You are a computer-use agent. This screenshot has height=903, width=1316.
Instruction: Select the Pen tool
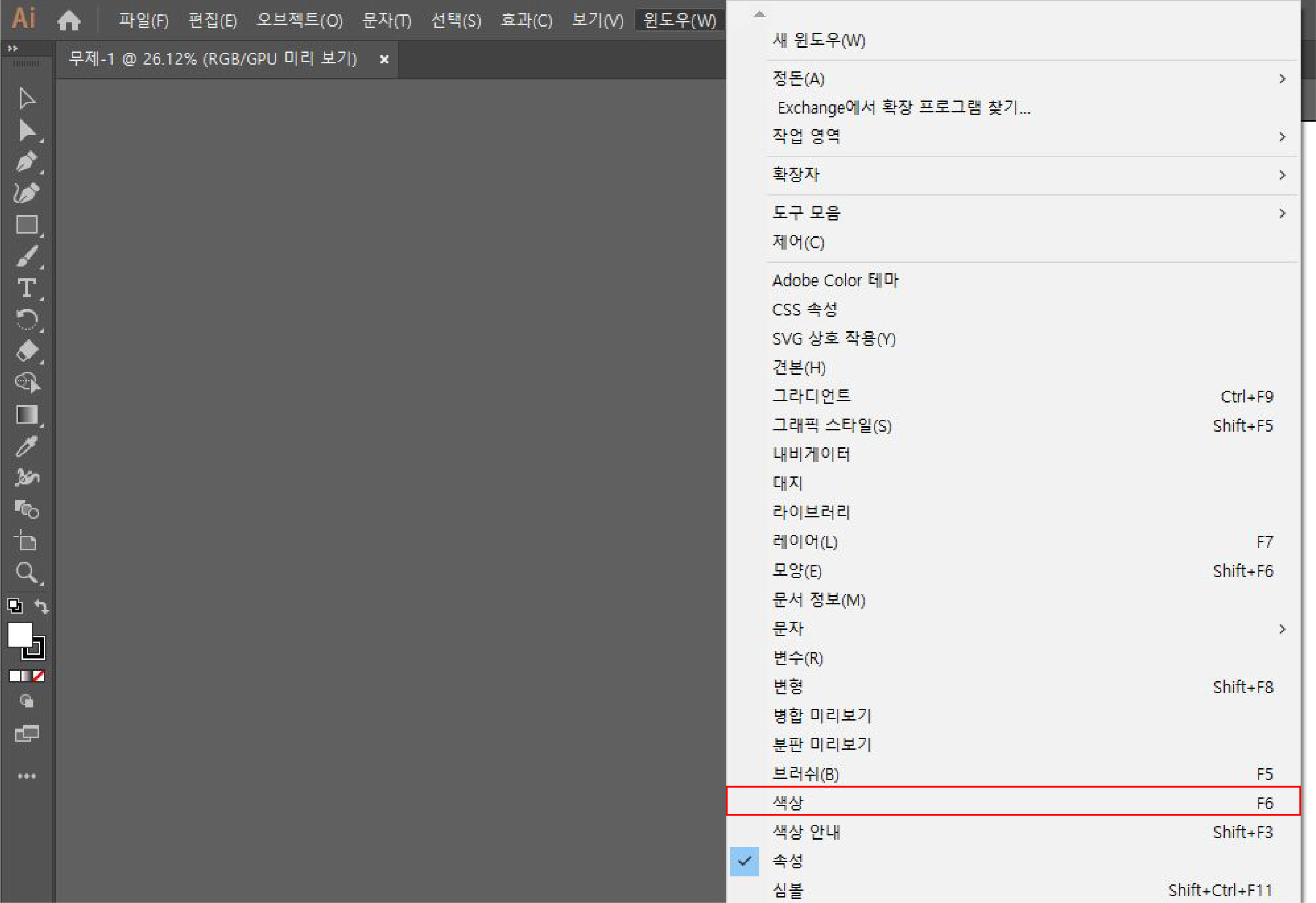[x=27, y=162]
